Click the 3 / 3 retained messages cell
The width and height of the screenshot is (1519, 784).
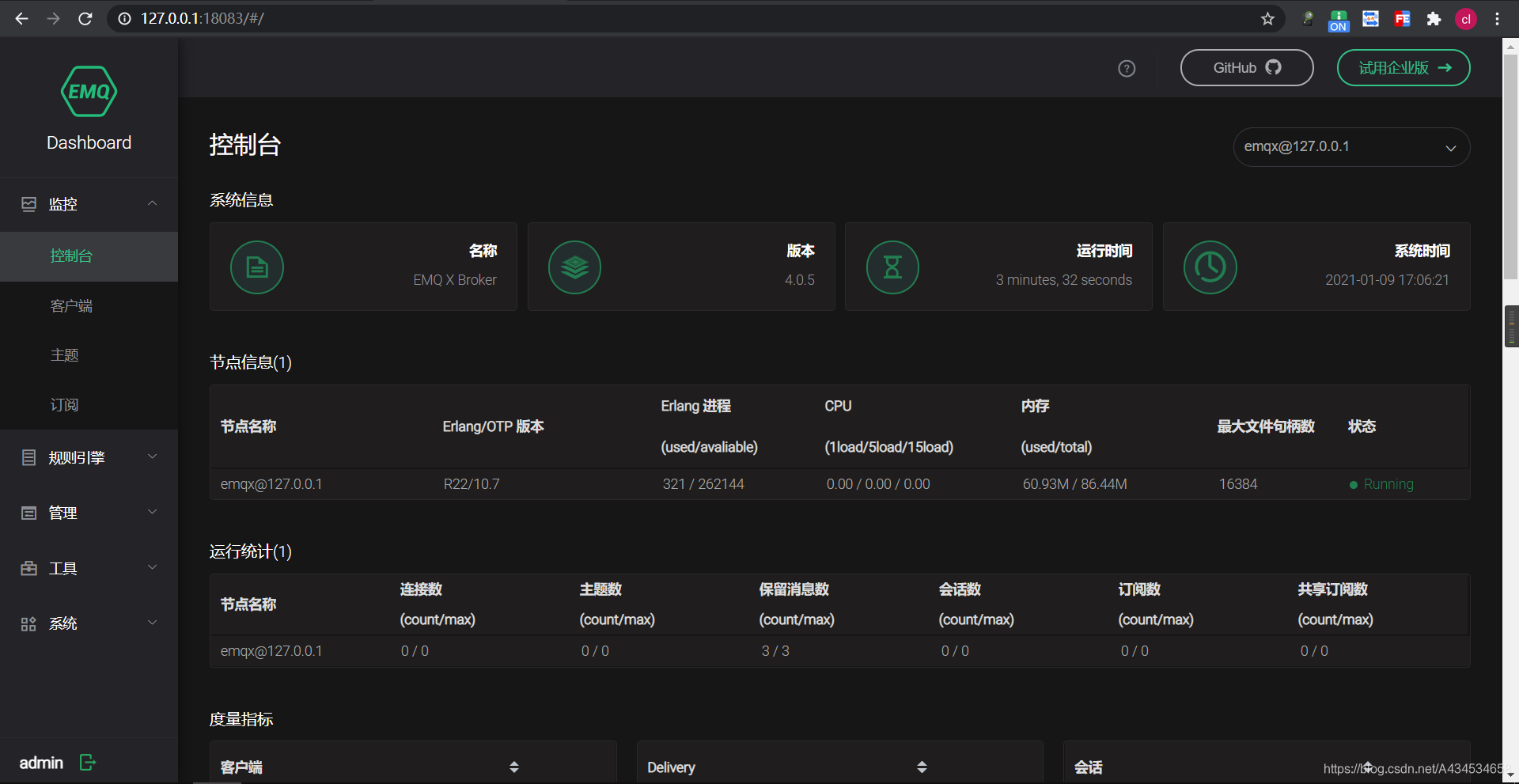[775, 651]
